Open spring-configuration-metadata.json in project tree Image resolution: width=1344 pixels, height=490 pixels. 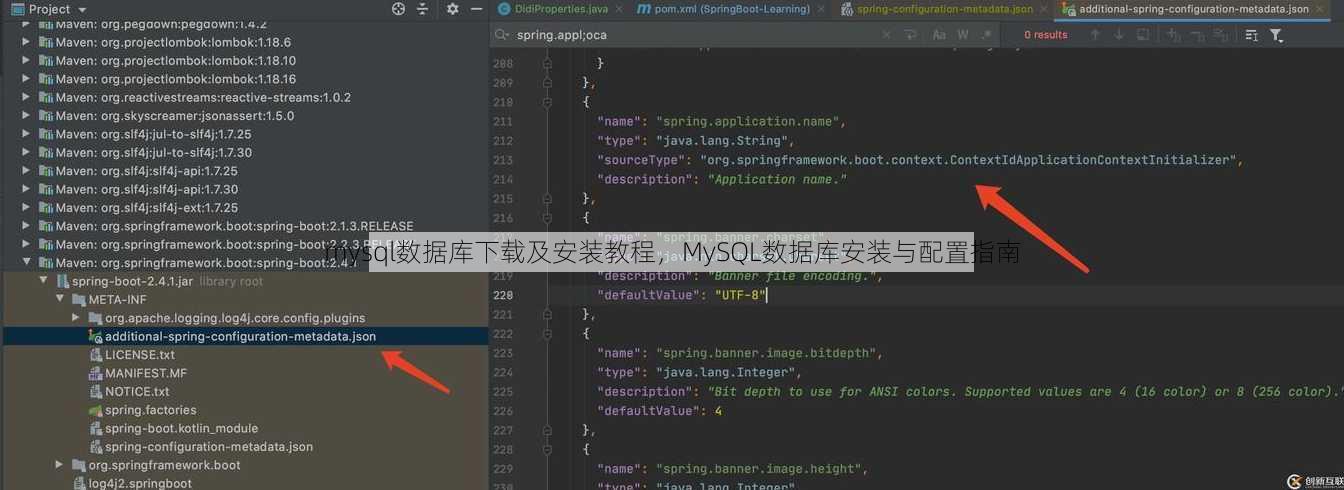pos(209,447)
